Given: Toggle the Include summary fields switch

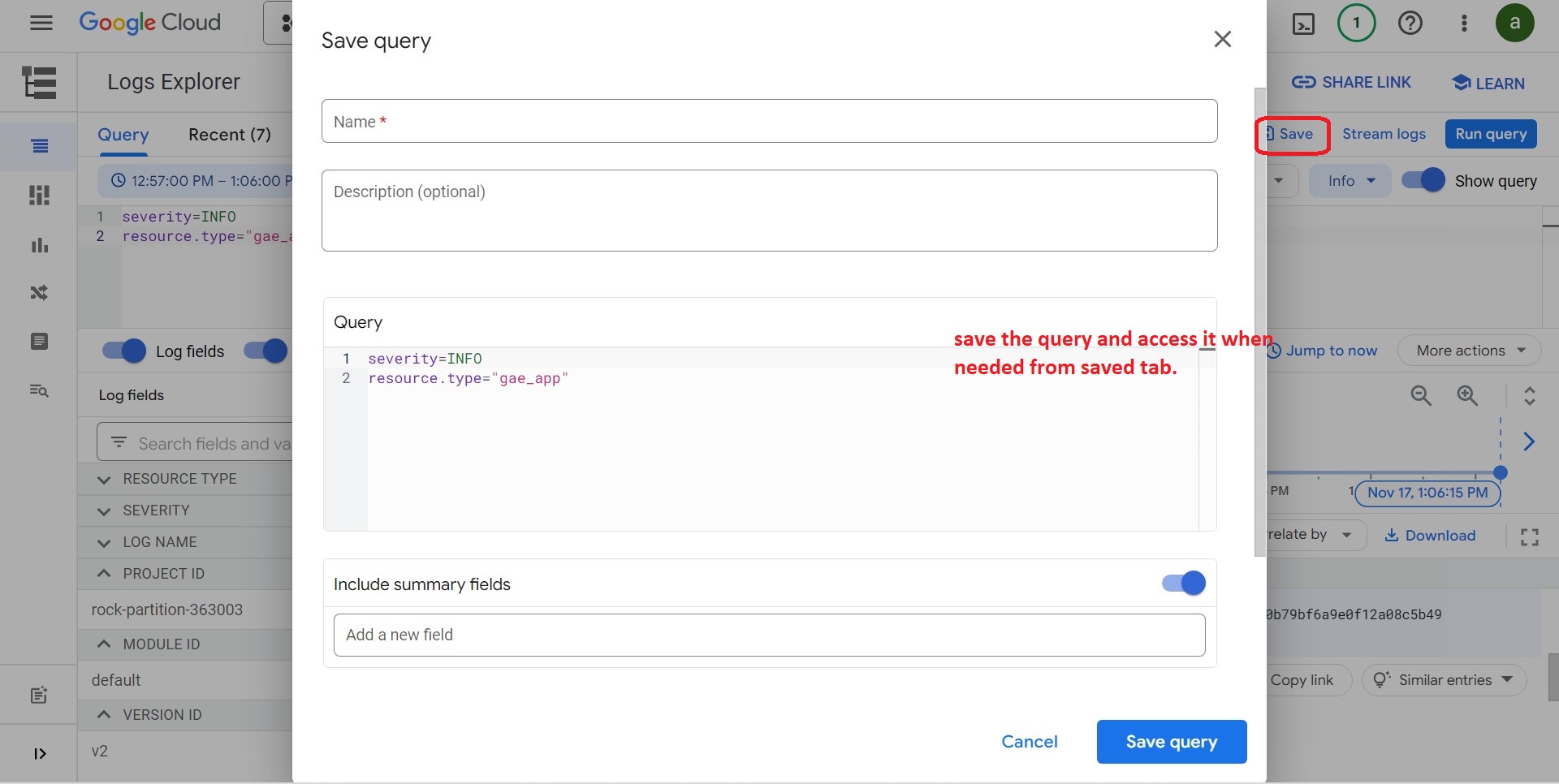Looking at the screenshot, I should [x=1184, y=584].
